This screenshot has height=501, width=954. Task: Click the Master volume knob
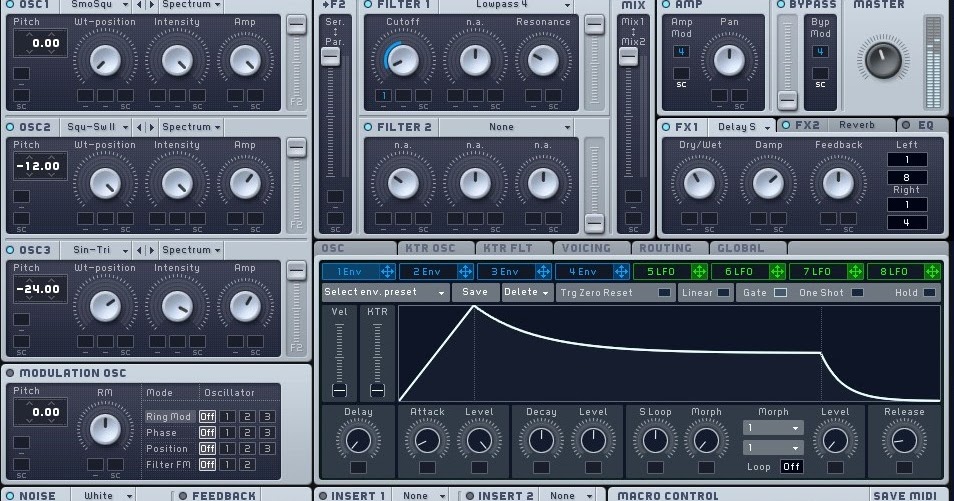click(883, 60)
